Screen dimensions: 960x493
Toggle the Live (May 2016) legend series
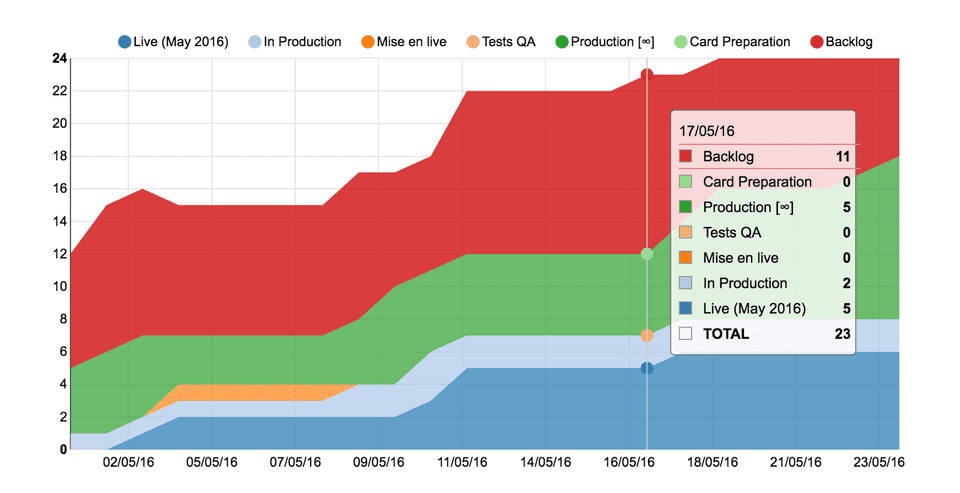tap(173, 42)
